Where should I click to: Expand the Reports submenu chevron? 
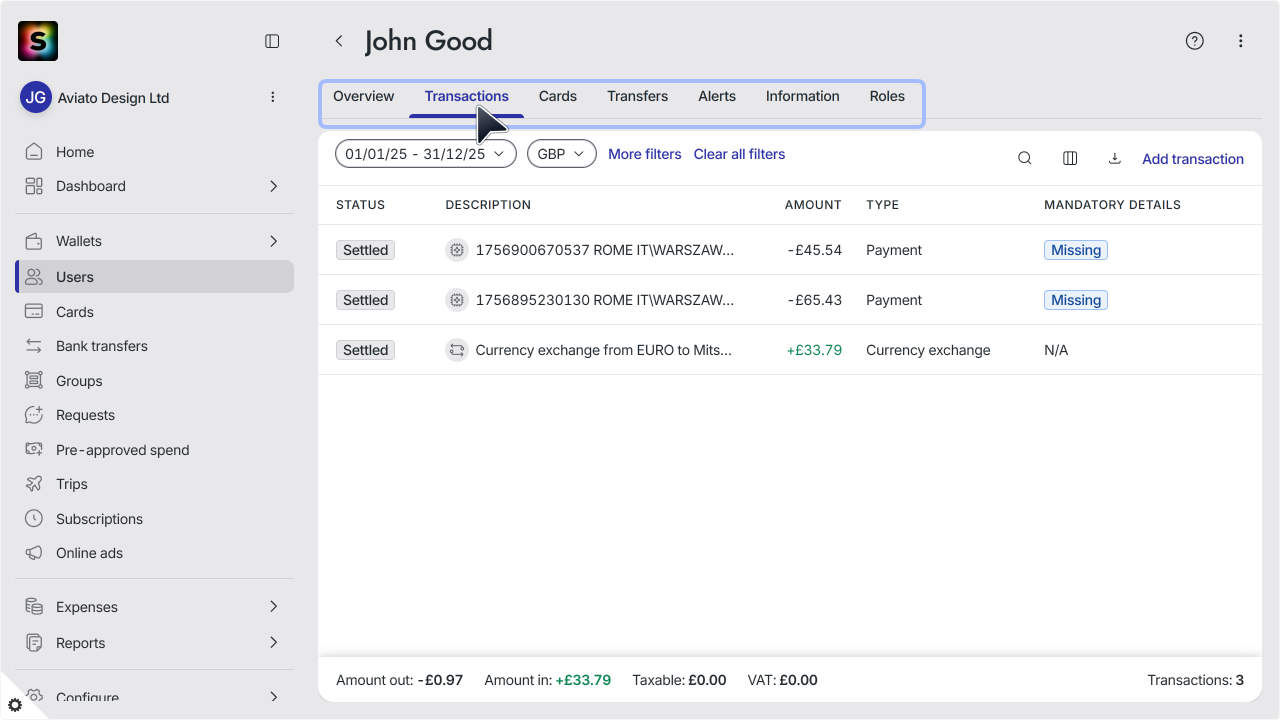pos(273,643)
